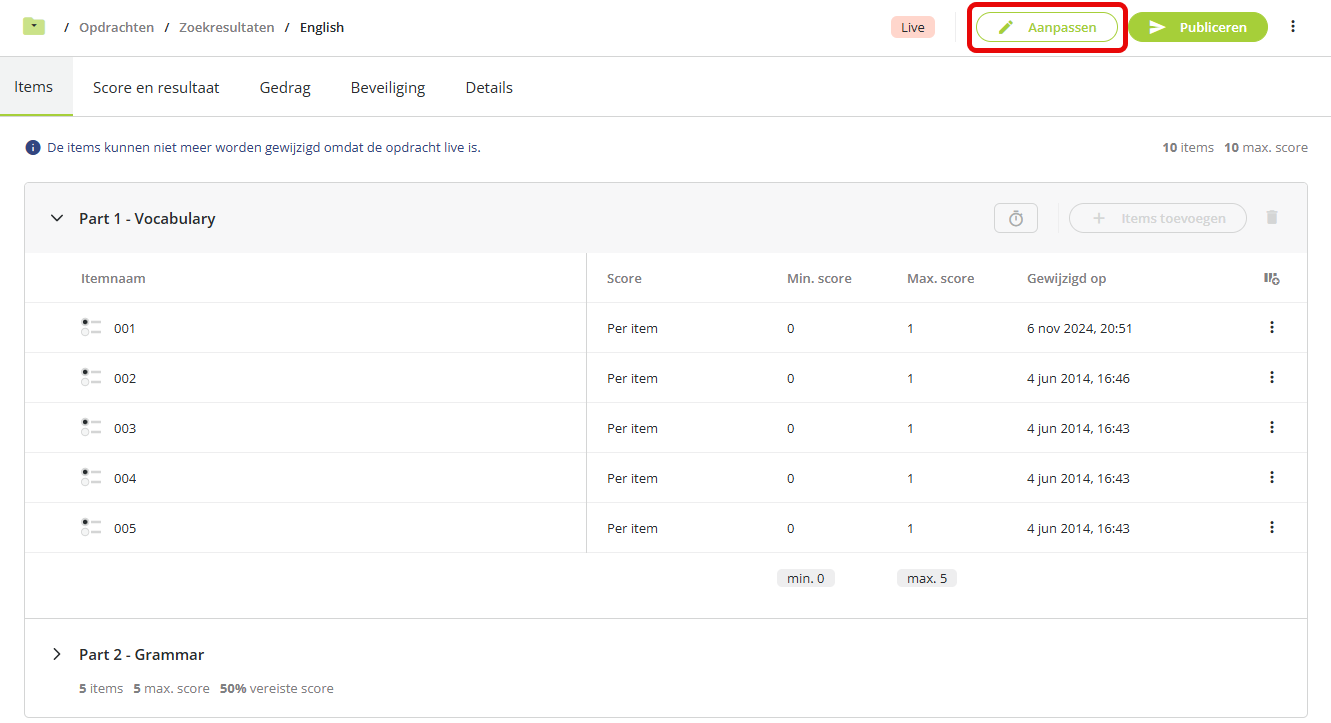The image size is (1331, 723).
Task: Open the Score en resultaat tab
Action: click(x=156, y=88)
